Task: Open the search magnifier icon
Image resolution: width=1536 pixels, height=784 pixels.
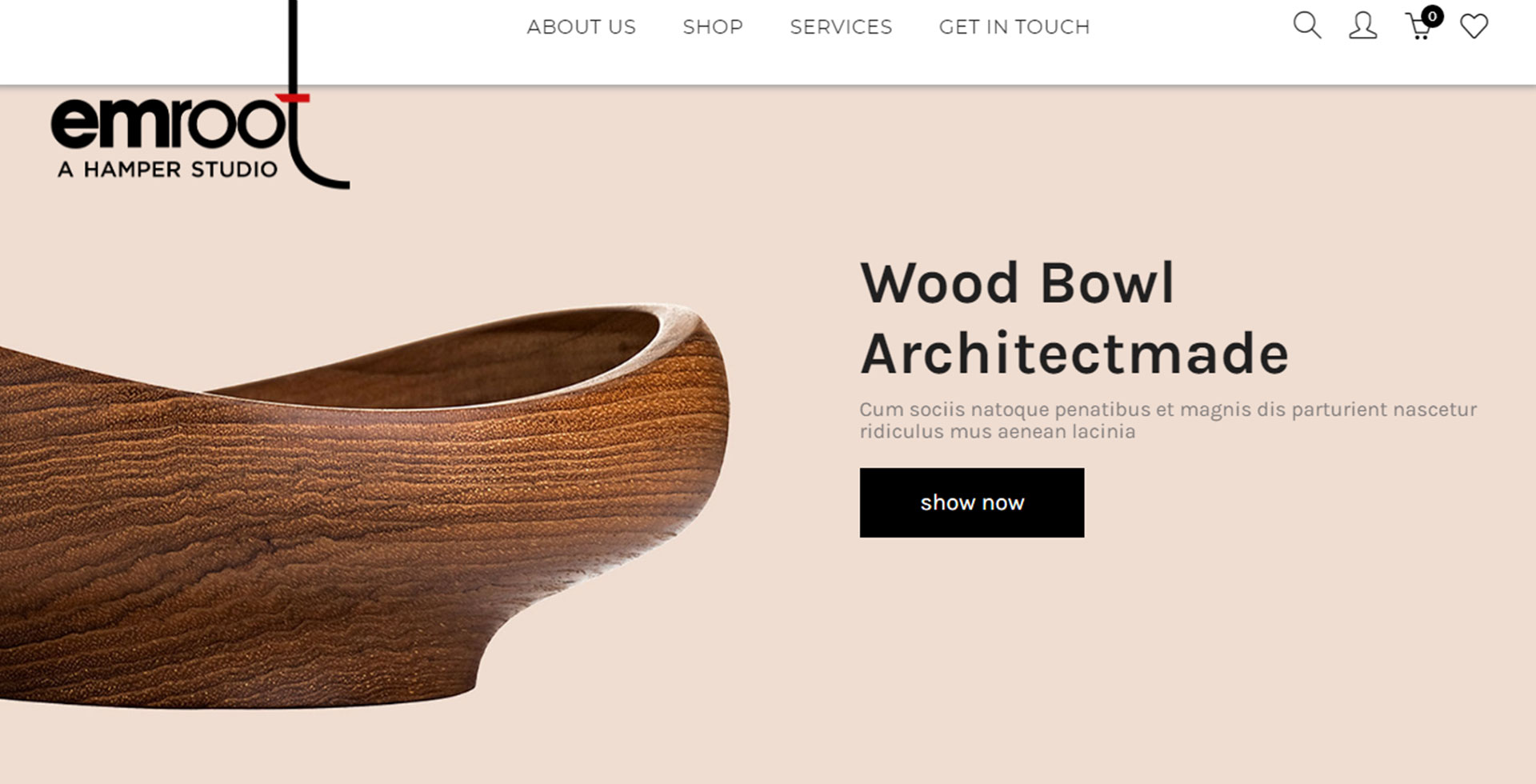Action: pyautogui.click(x=1306, y=26)
